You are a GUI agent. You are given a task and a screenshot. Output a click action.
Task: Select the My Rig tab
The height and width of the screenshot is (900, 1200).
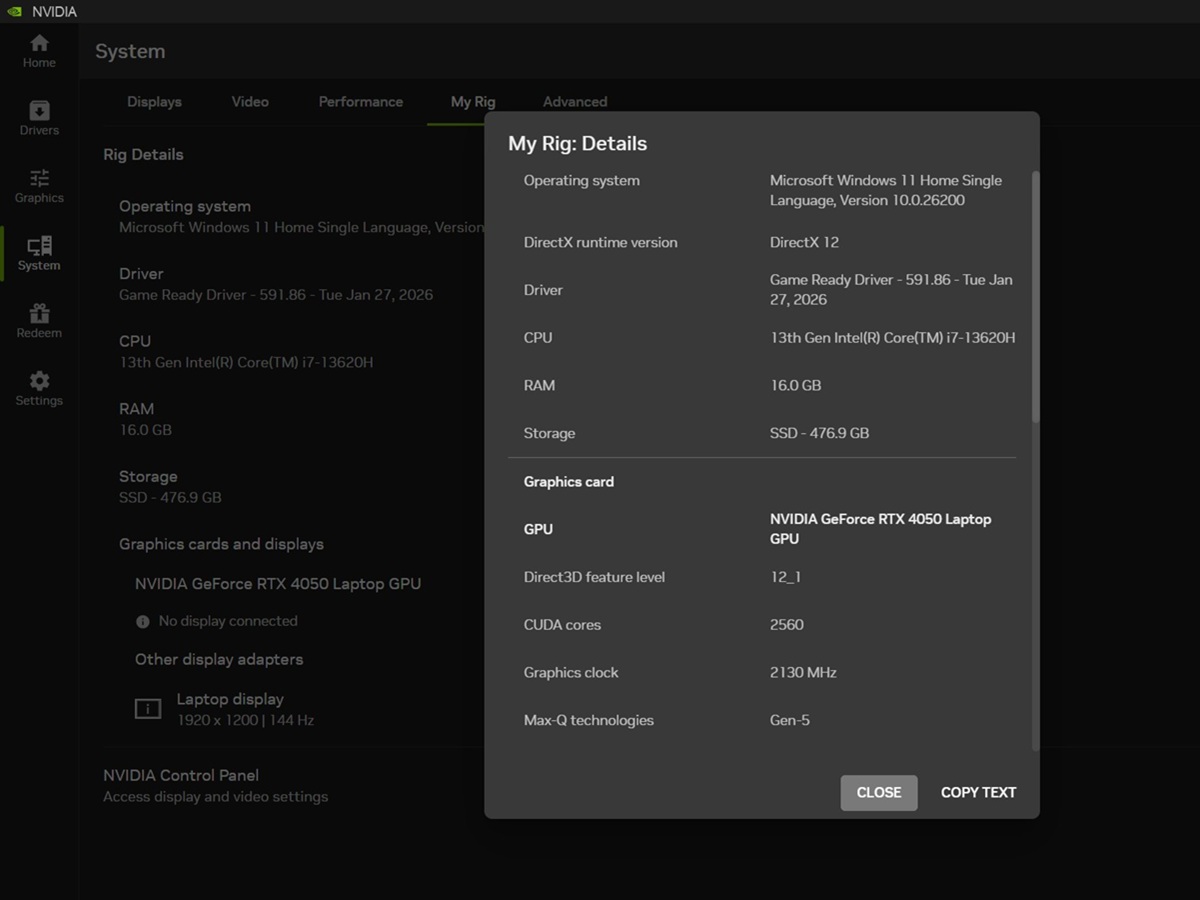point(473,102)
